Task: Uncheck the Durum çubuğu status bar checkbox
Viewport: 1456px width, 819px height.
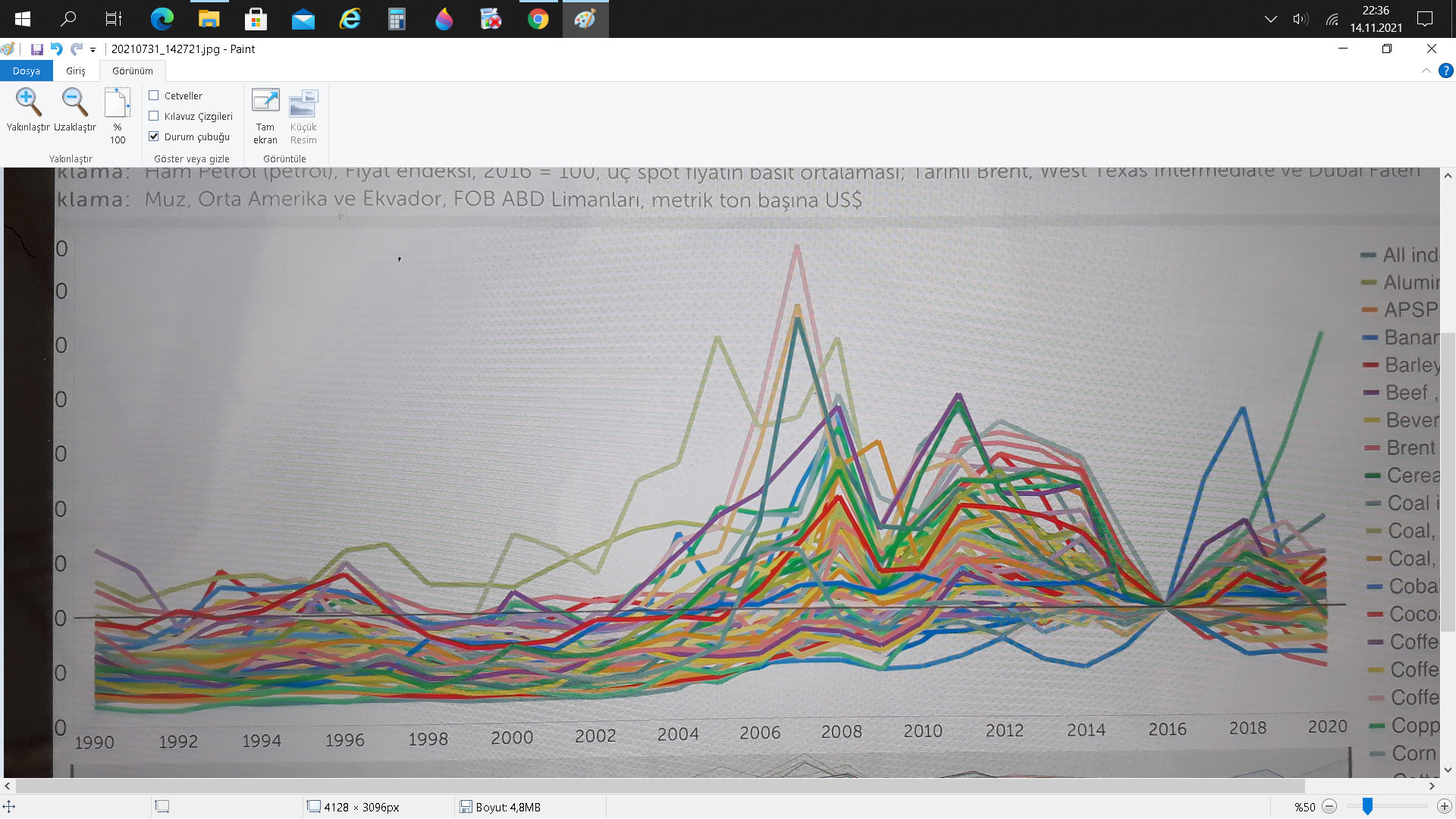Action: 154,136
